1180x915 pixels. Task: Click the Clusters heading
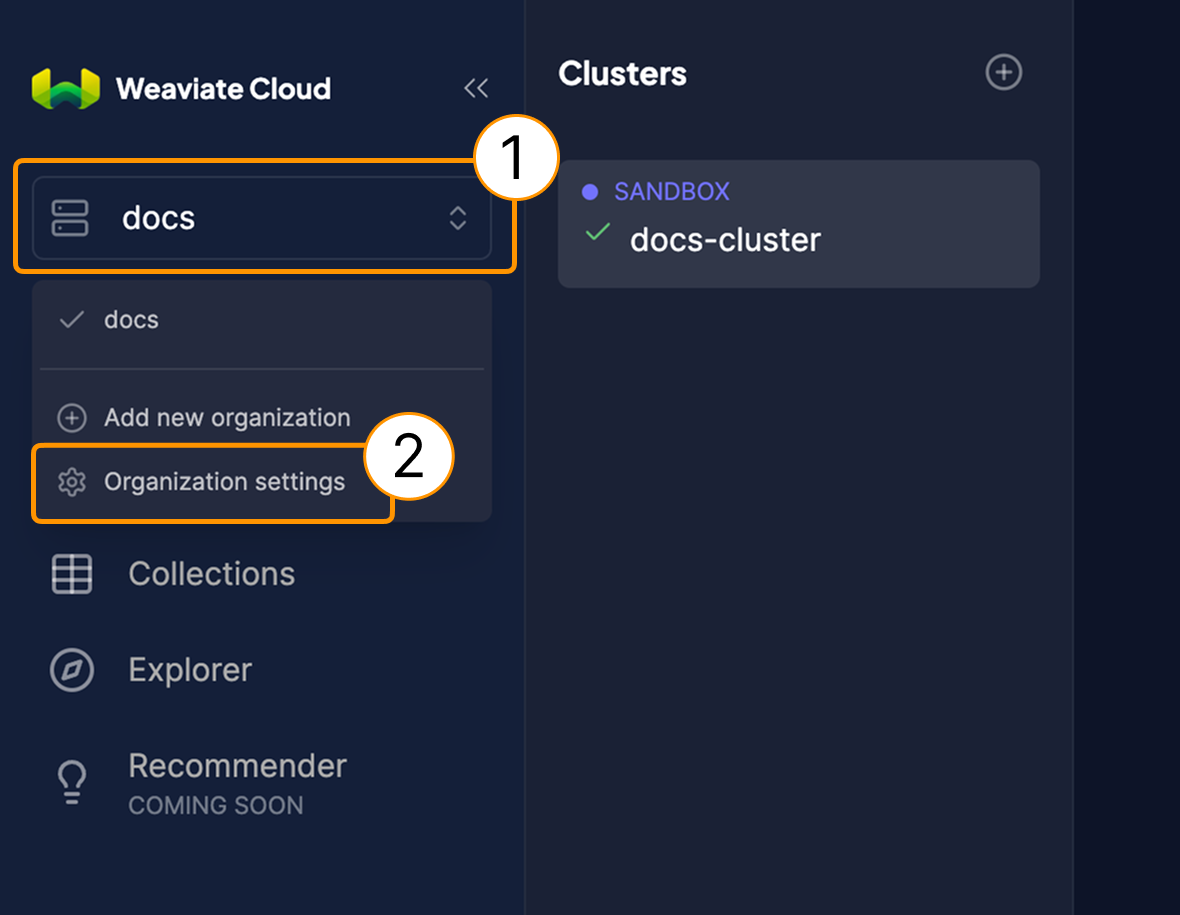(x=622, y=74)
